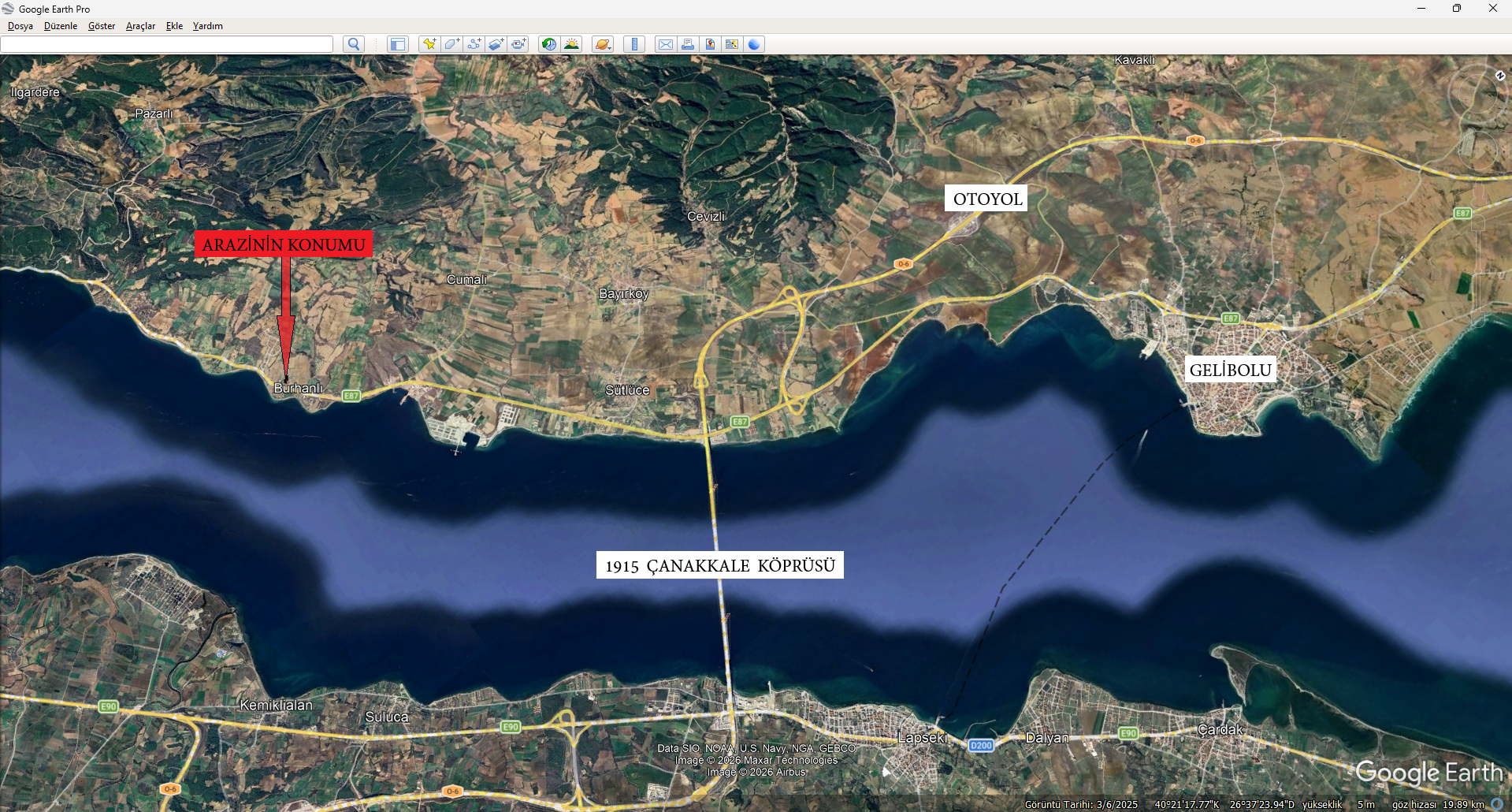Click the Sütlüce place label
The width and height of the screenshot is (1512, 812).
pos(627,390)
